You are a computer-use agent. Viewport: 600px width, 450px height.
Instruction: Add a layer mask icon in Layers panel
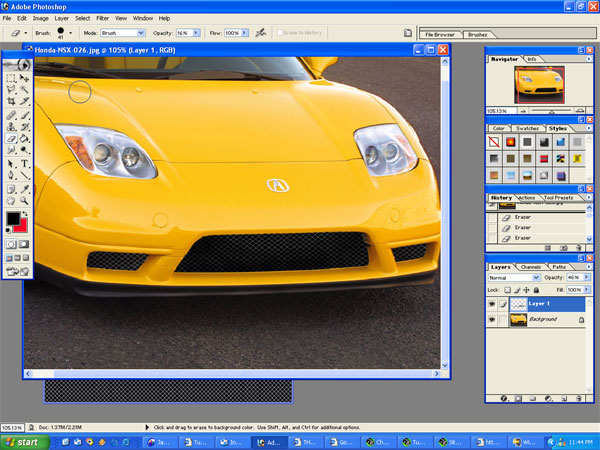pyautogui.click(x=518, y=398)
